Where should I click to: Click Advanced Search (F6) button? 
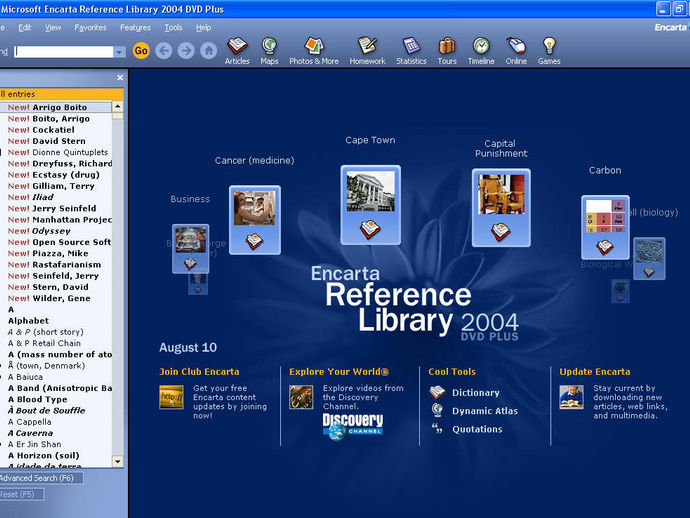(x=40, y=478)
